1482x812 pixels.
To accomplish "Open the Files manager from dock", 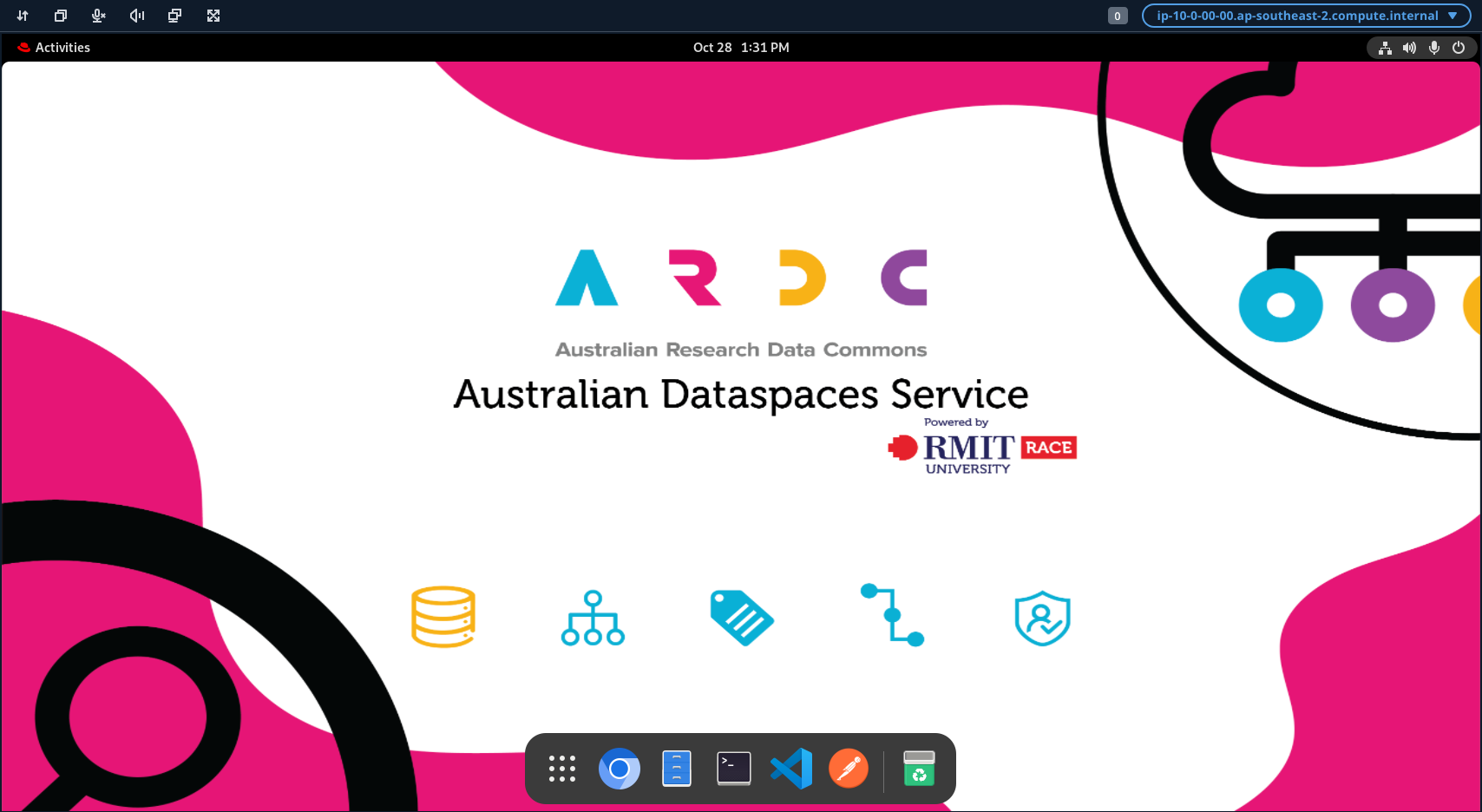I will point(677,769).
